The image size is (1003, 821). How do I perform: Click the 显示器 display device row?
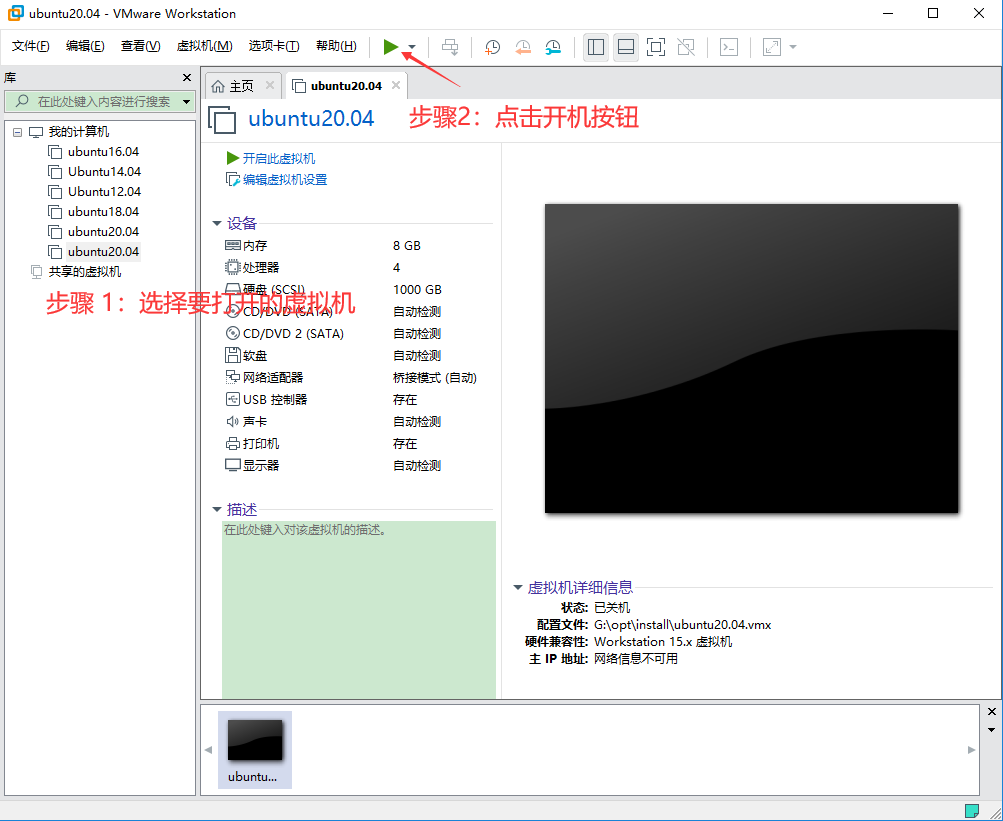click(x=358, y=465)
